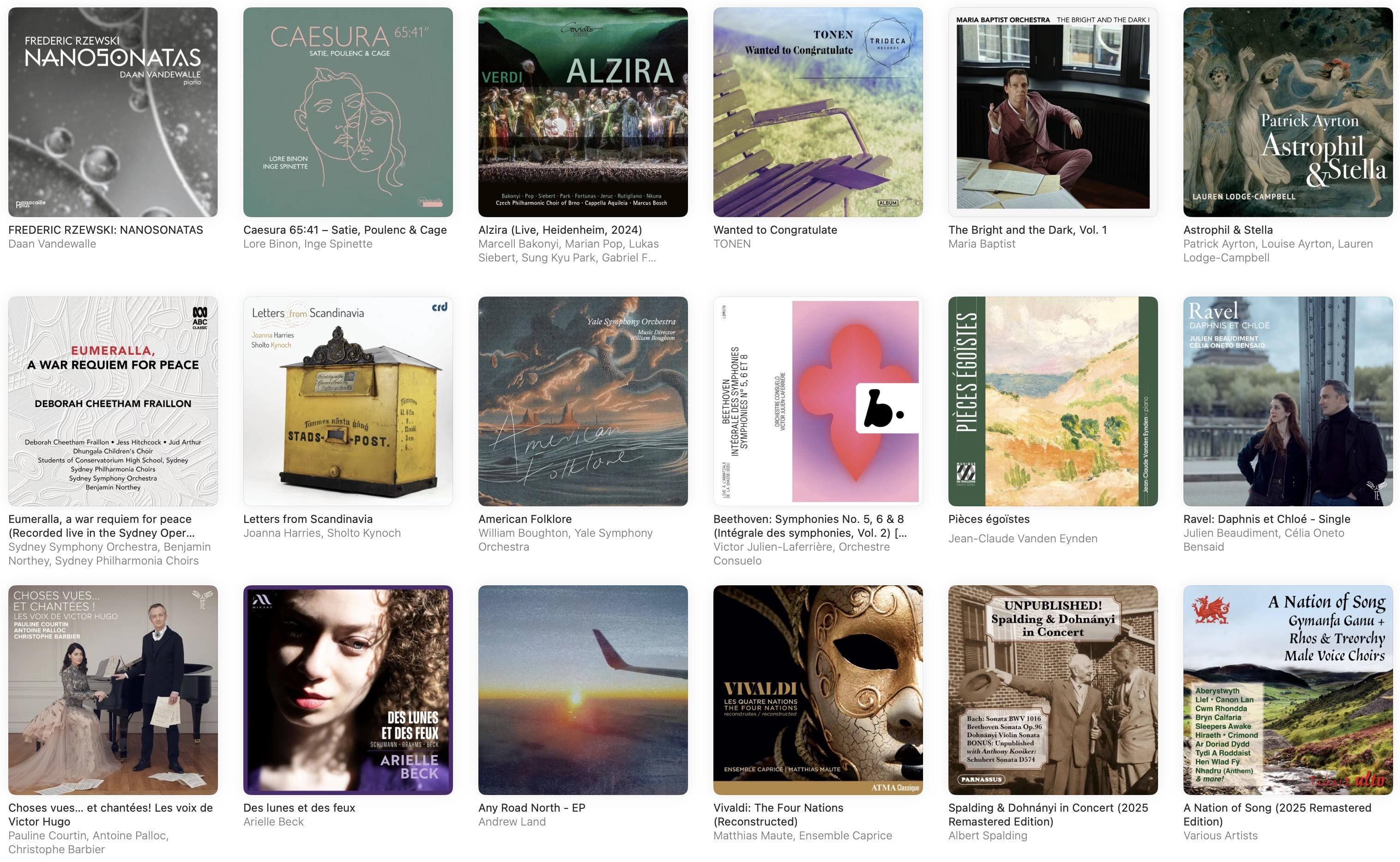Click the Astrophil & Stella album cover
The height and width of the screenshot is (862, 1400).
1288,112
